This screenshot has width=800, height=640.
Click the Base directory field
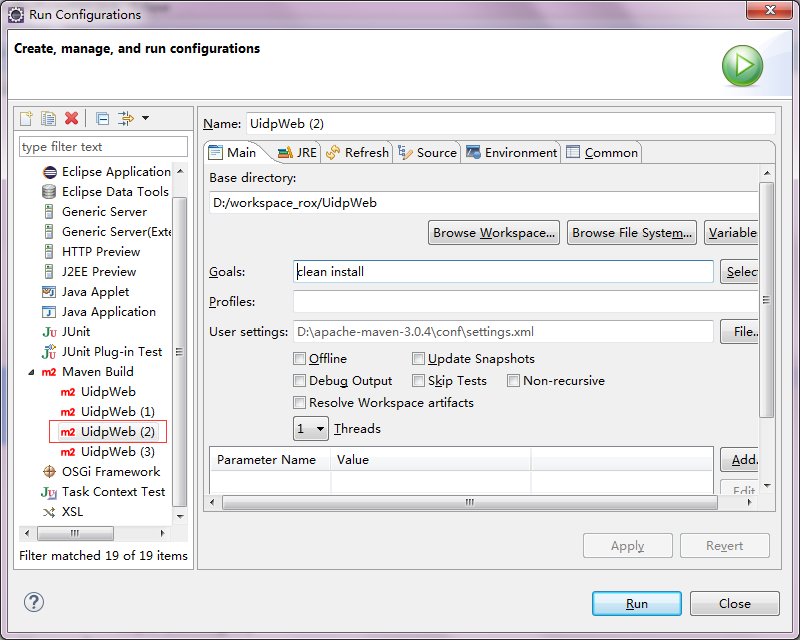click(x=484, y=203)
